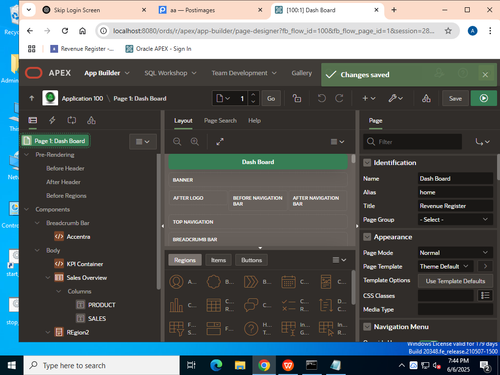This screenshot has height=375, width=500.
Task: Click the page lock icon
Action: point(297,98)
